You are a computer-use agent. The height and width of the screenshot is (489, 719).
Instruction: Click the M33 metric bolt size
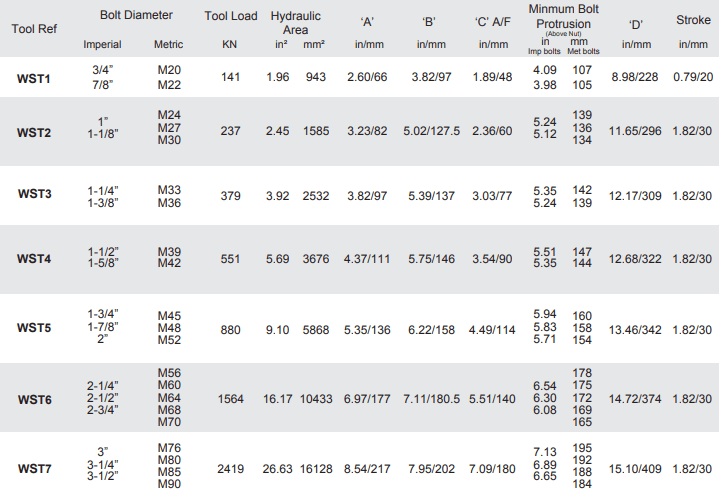(169, 189)
